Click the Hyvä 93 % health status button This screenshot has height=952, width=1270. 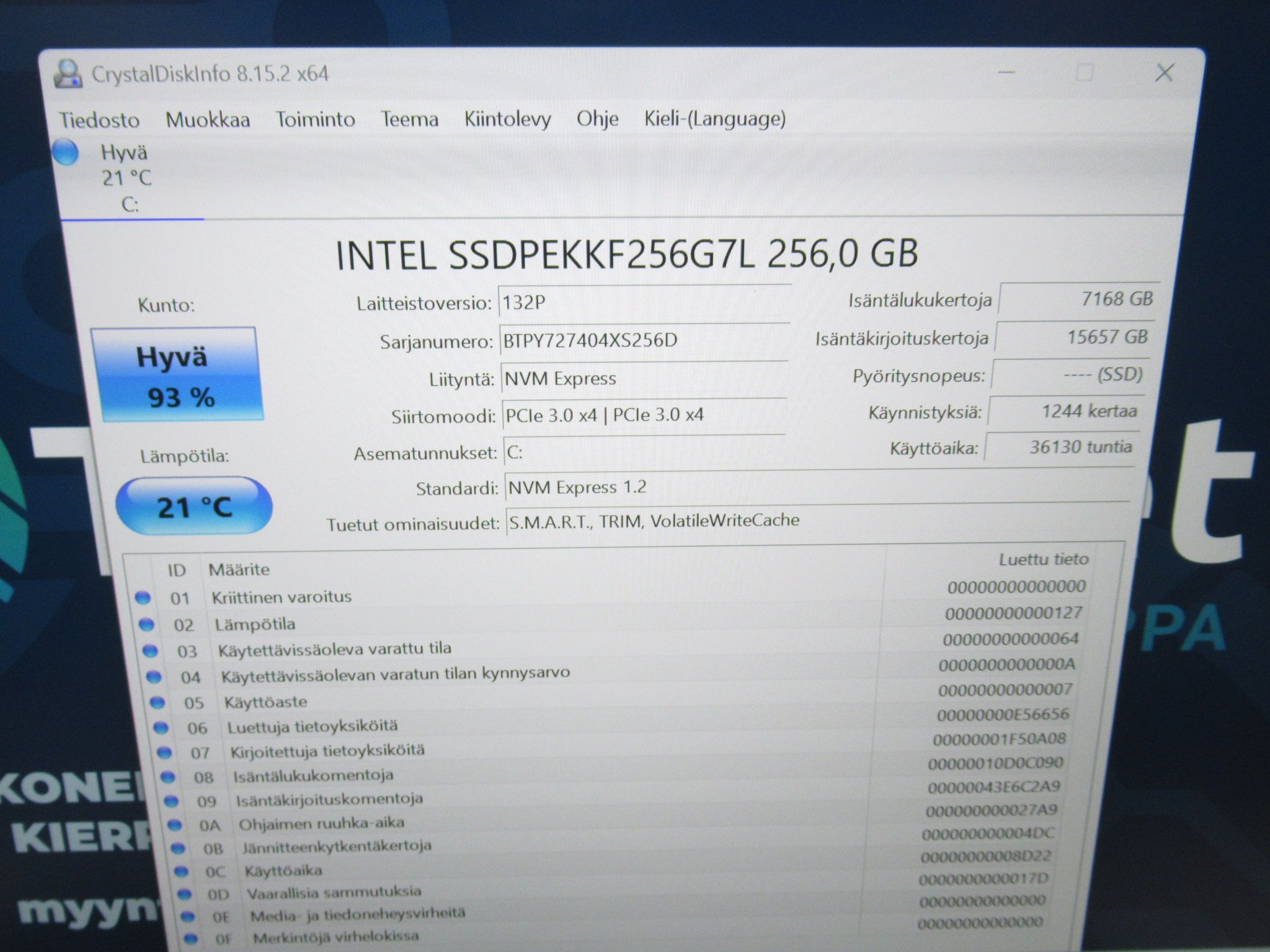178,374
